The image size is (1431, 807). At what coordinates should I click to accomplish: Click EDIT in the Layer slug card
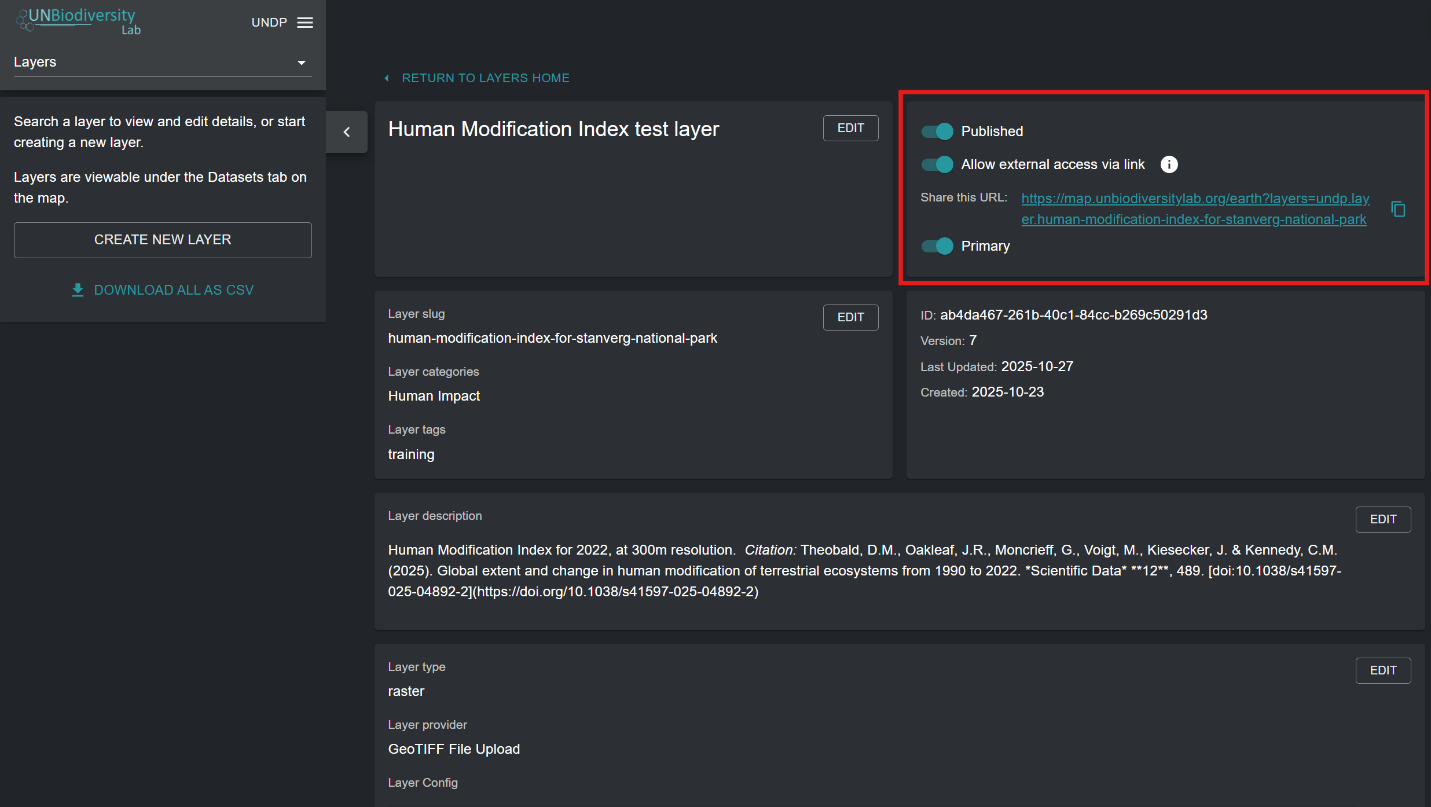850,317
